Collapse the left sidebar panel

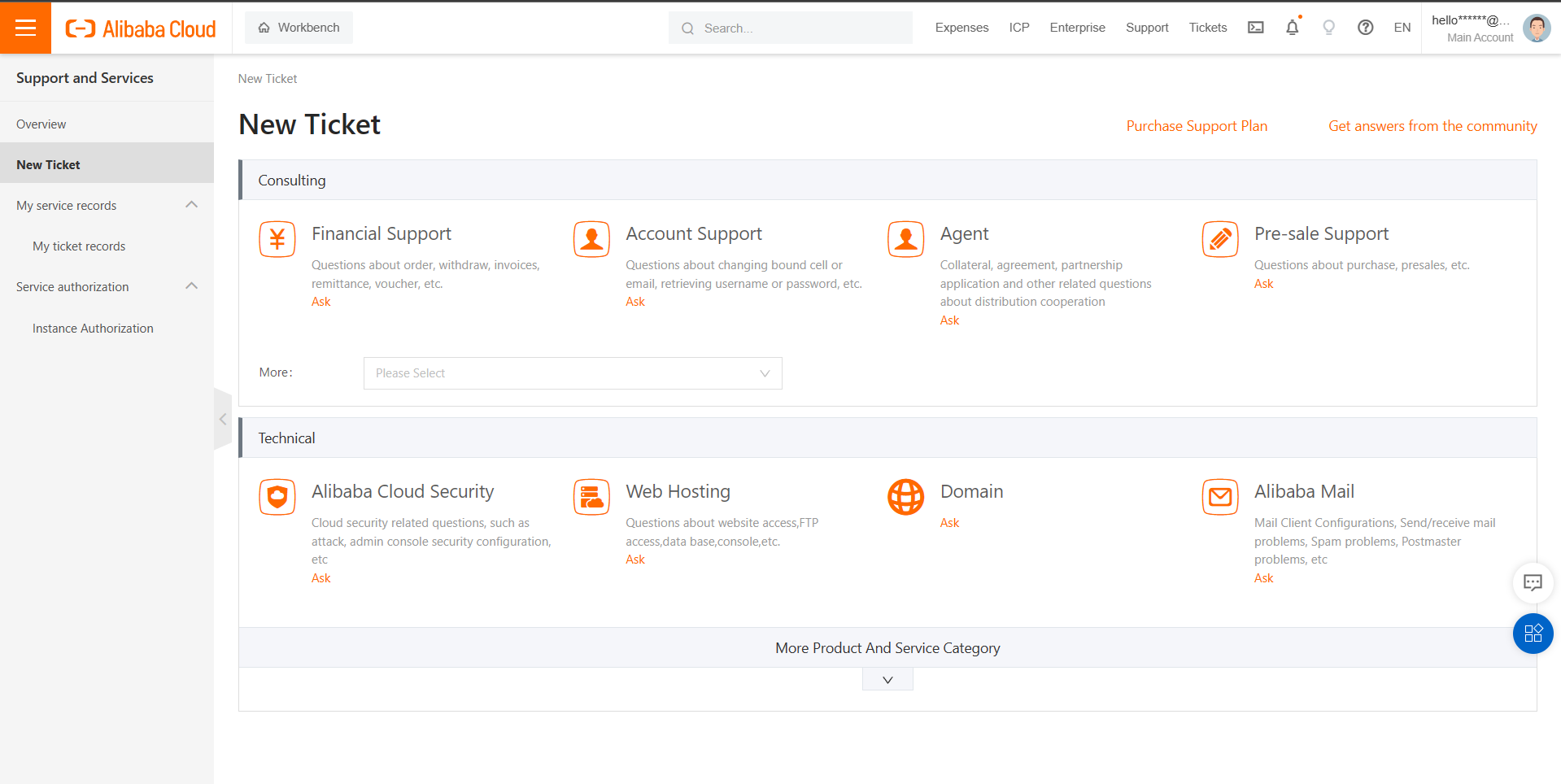click(223, 420)
